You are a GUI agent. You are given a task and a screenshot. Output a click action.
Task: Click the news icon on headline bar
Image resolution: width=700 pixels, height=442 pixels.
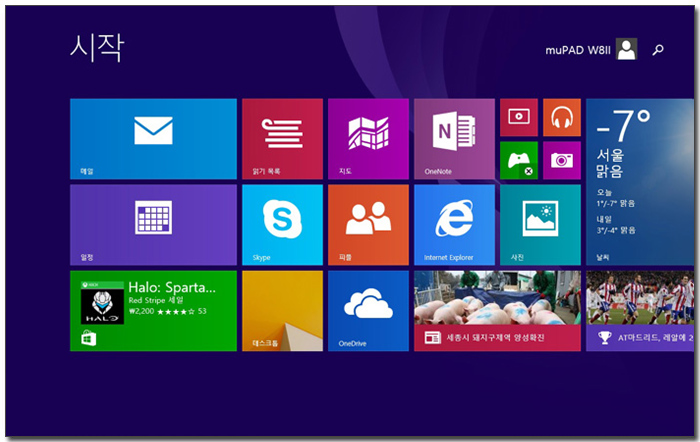(x=433, y=338)
